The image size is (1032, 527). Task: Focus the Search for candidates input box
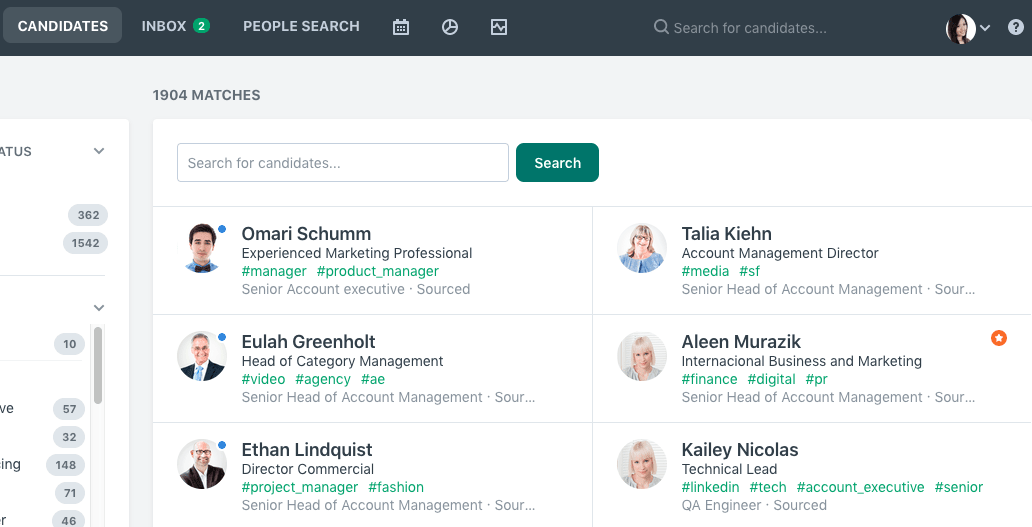tap(343, 163)
